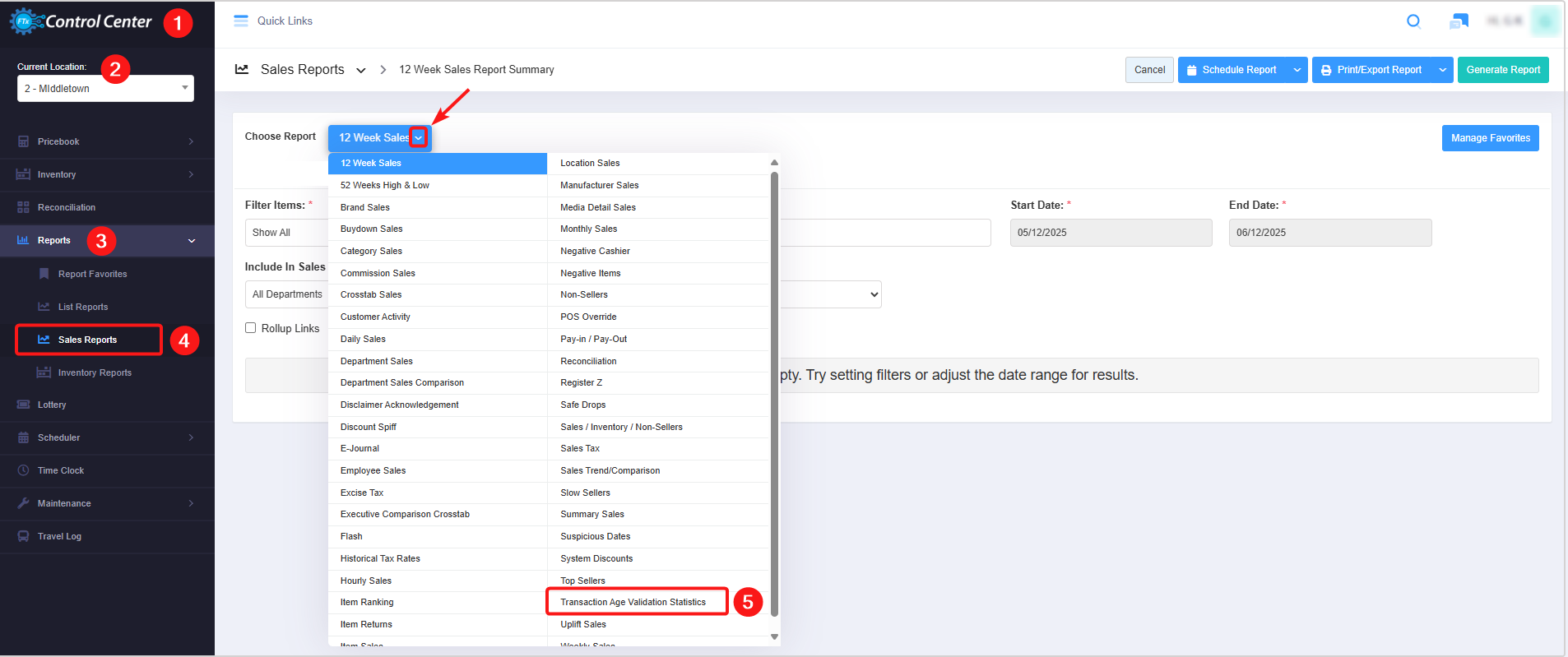Click the Reconciliation grid icon in sidebar

point(23,207)
